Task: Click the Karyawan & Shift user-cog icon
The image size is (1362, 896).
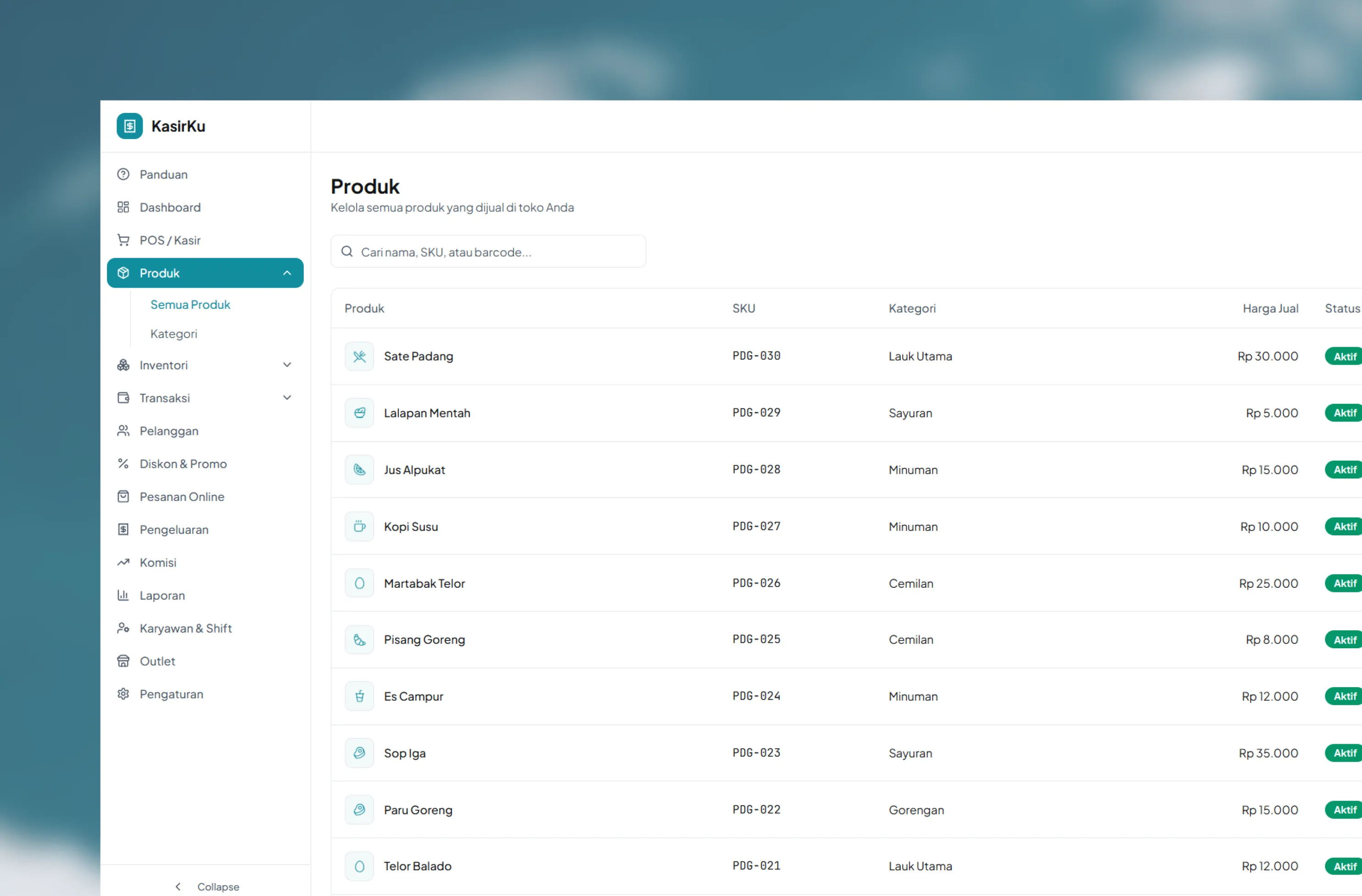Action: tap(123, 628)
